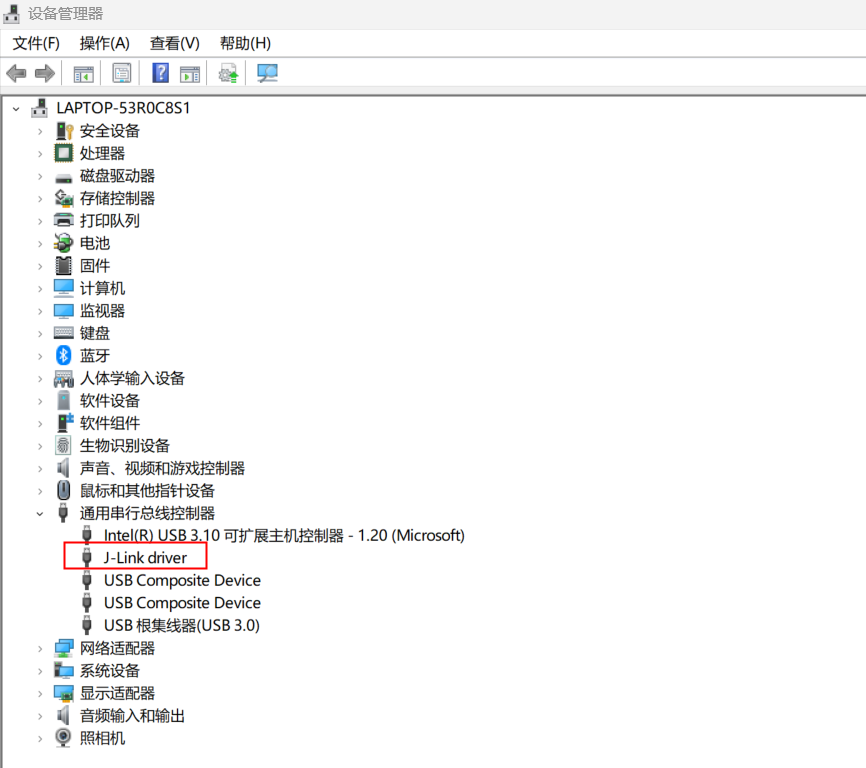Viewport: 866px width, 768px height.
Task: Select the first USB Composite Device entry
Action: 182,580
